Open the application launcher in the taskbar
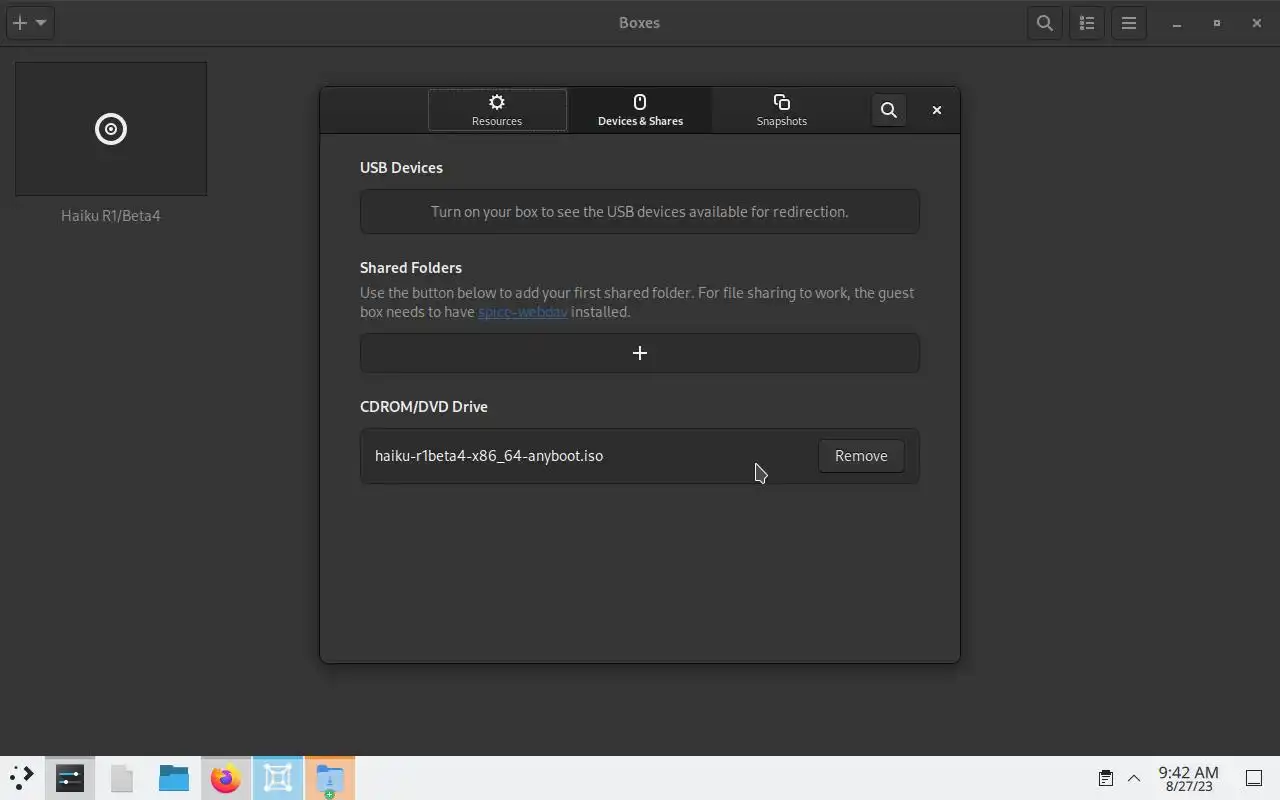1280x800 pixels. point(22,778)
